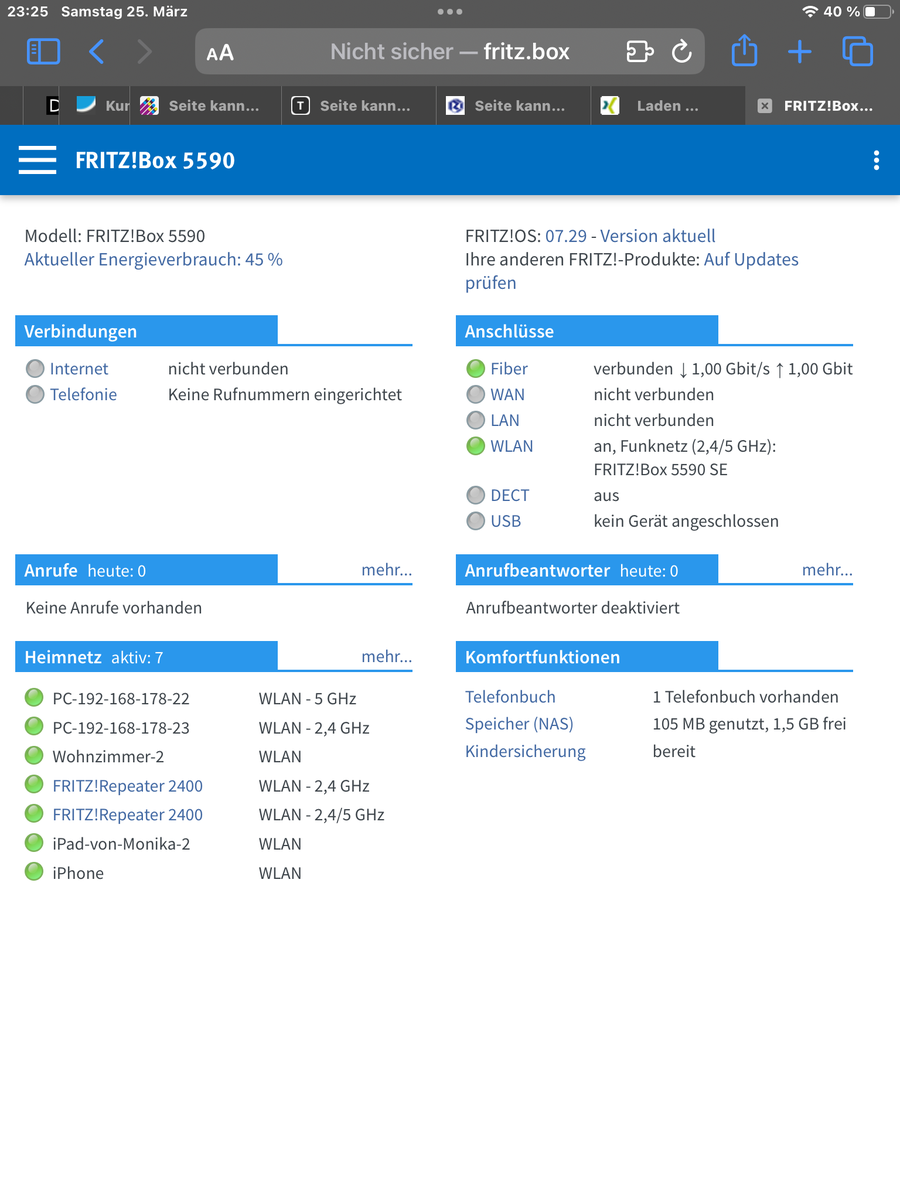Open the three-dot options menu
The height and width of the screenshot is (1200, 900).
pyautogui.click(x=876, y=160)
